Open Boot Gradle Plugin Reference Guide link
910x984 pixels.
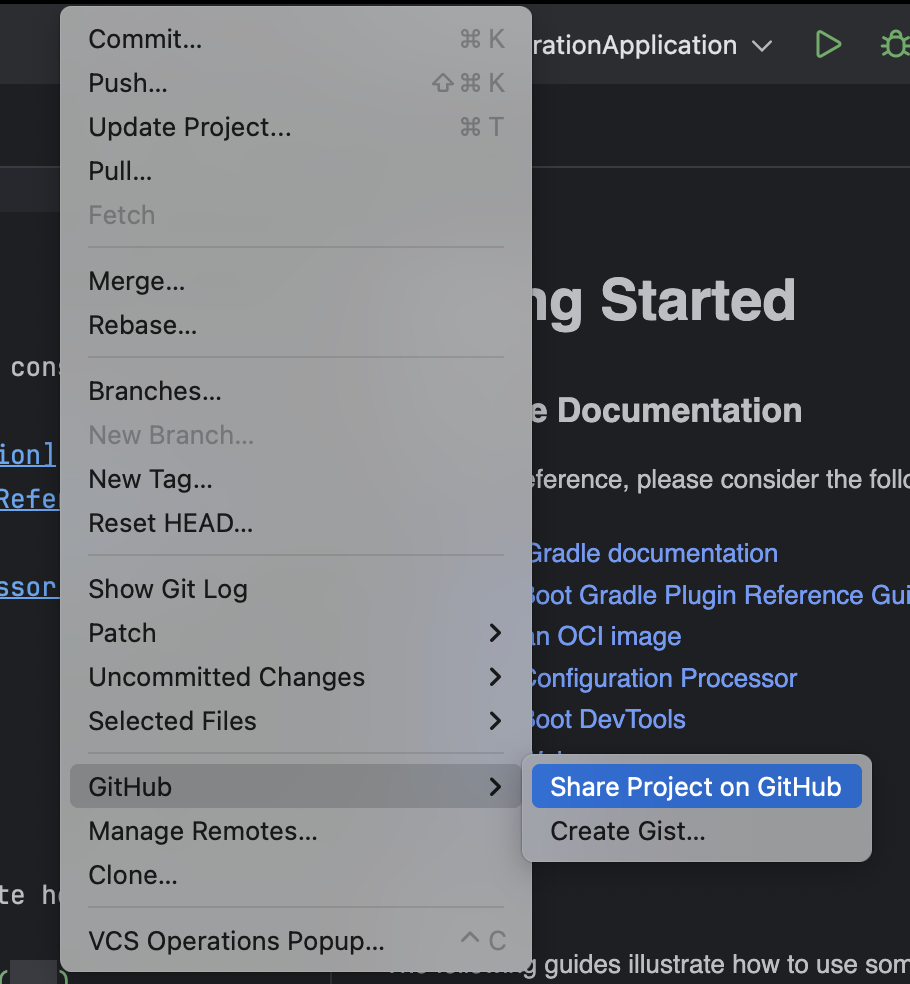click(720, 595)
